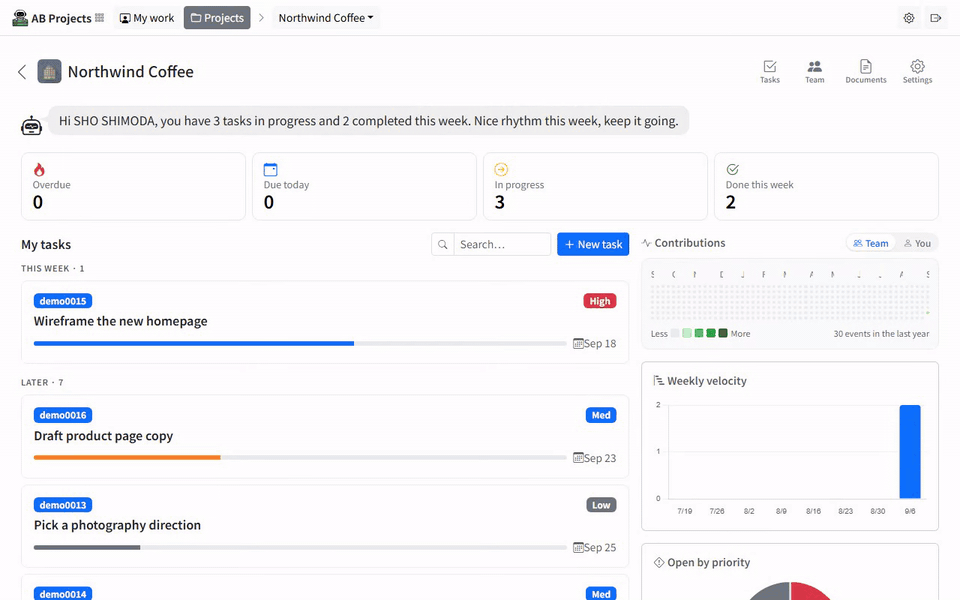Open task tag demo0014
This screenshot has height=600, width=960.
[x=63, y=594]
